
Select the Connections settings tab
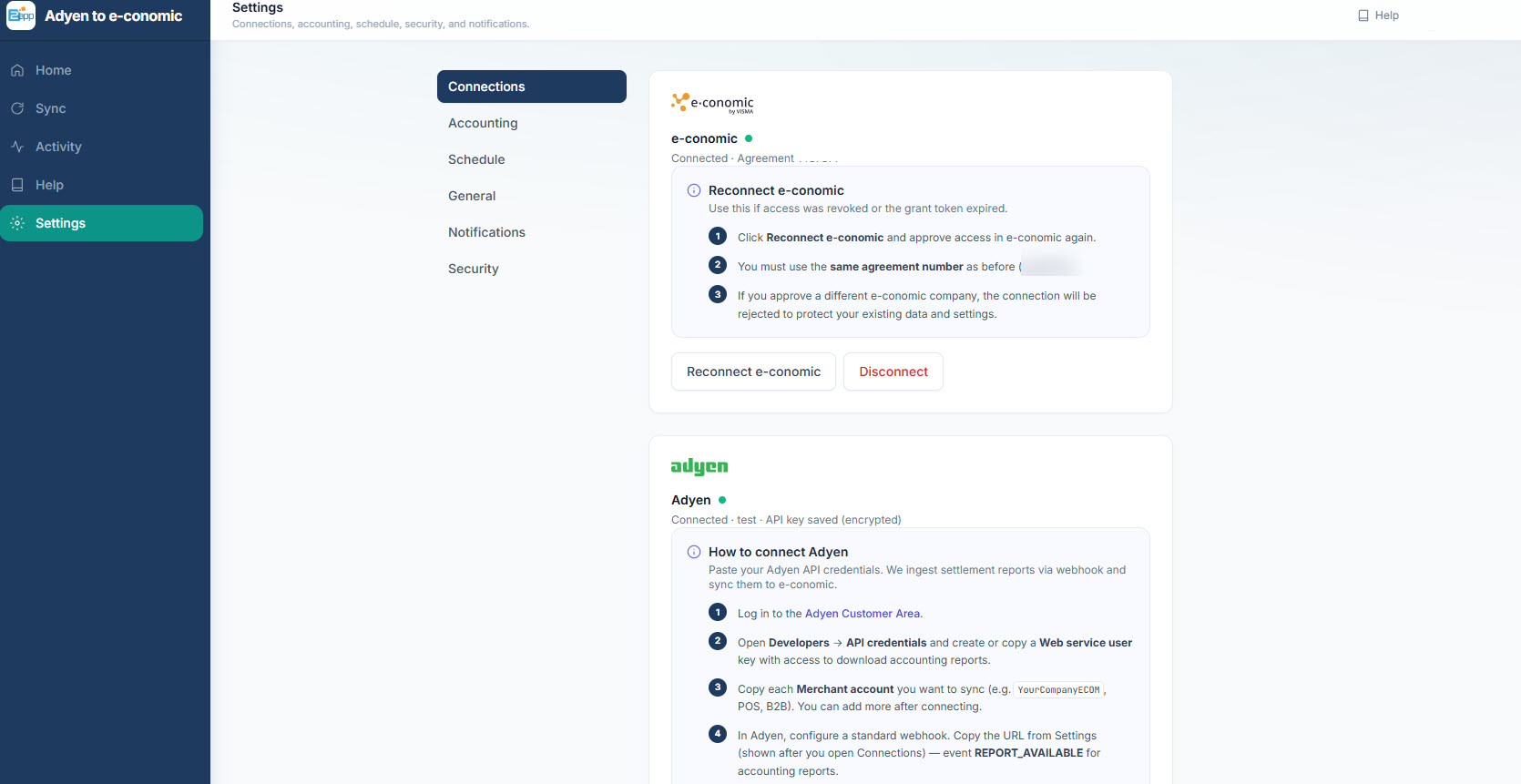532,87
